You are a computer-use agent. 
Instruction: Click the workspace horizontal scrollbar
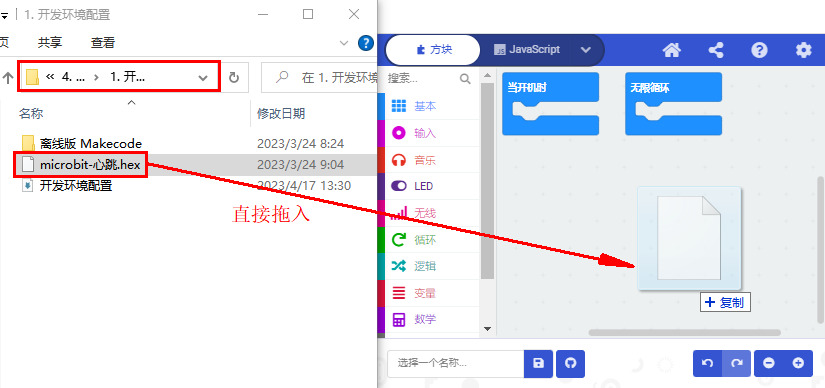[x=685, y=333]
